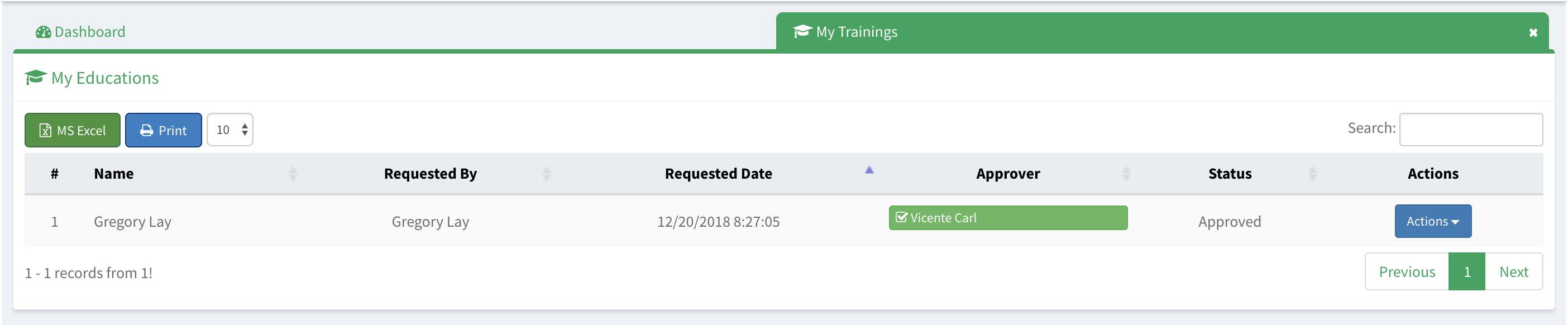Viewport: 1568px width, 325px height.
Task: Expand the Actions dropdown for Gregory Lay
Action: click(x=1432, y=222)
